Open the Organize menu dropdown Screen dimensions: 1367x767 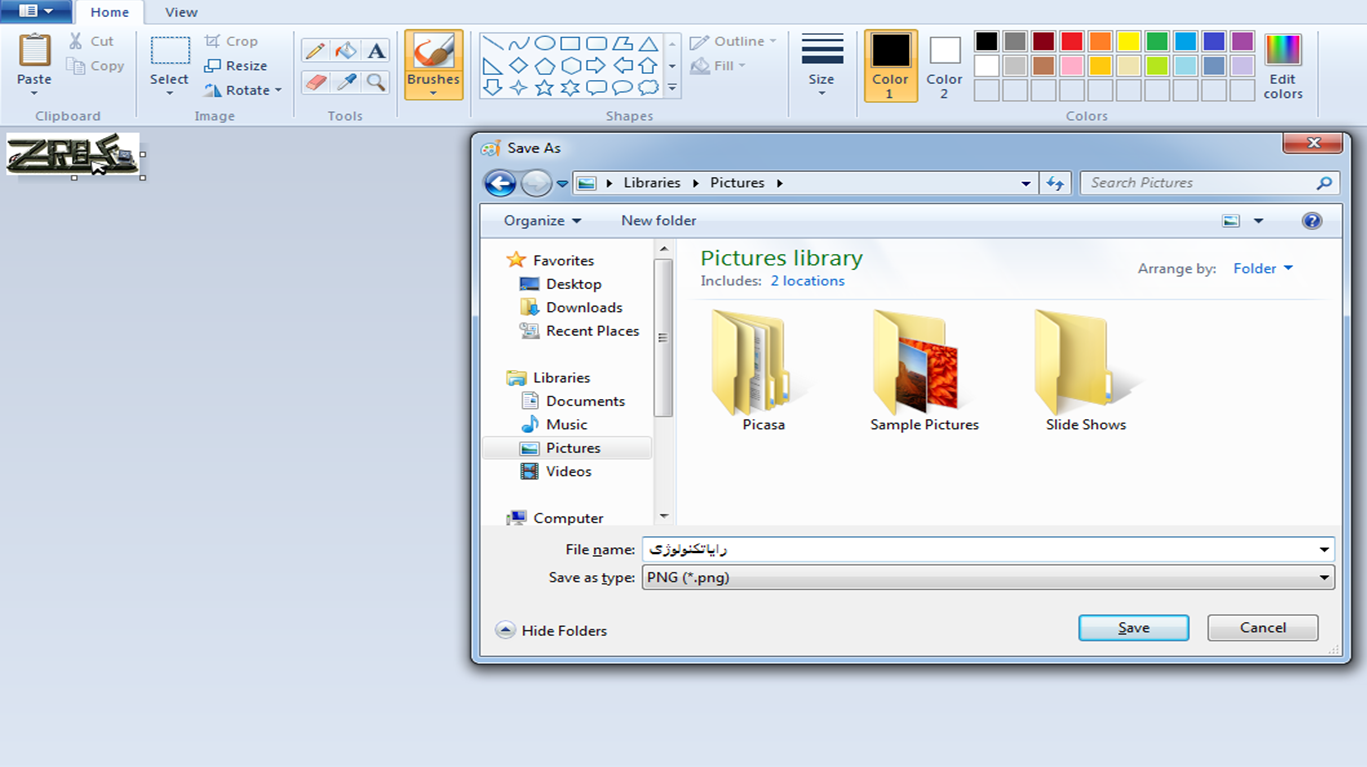[542, 220]
